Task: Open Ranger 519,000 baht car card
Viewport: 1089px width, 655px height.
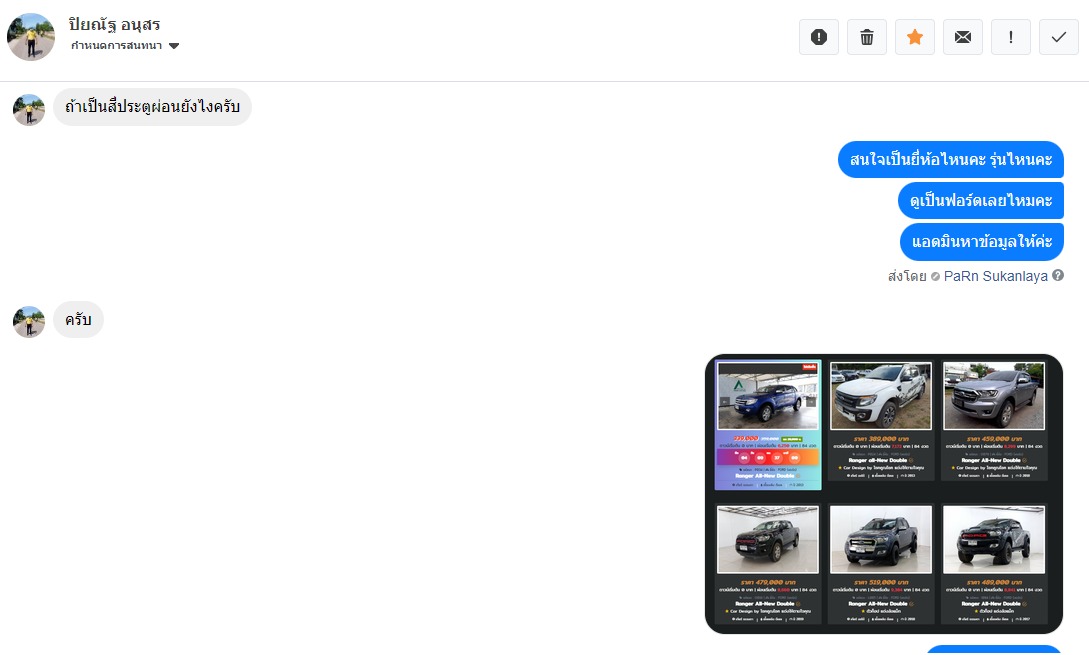Action: (881, 564)
